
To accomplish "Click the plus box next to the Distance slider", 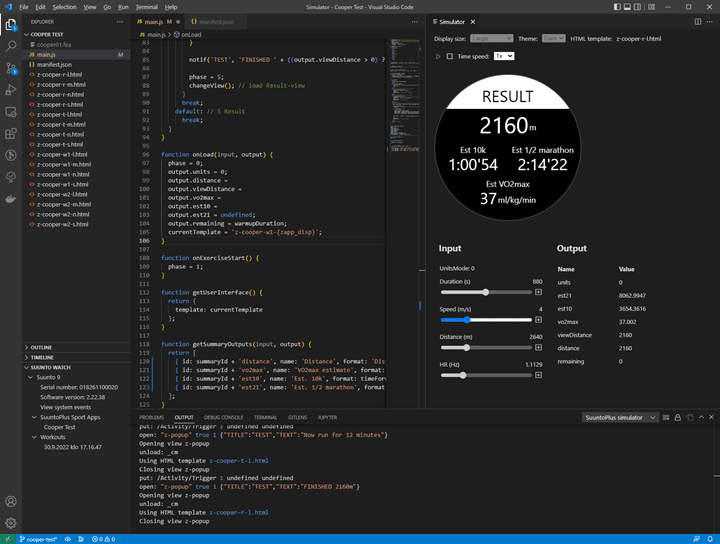I will (538, 348).
